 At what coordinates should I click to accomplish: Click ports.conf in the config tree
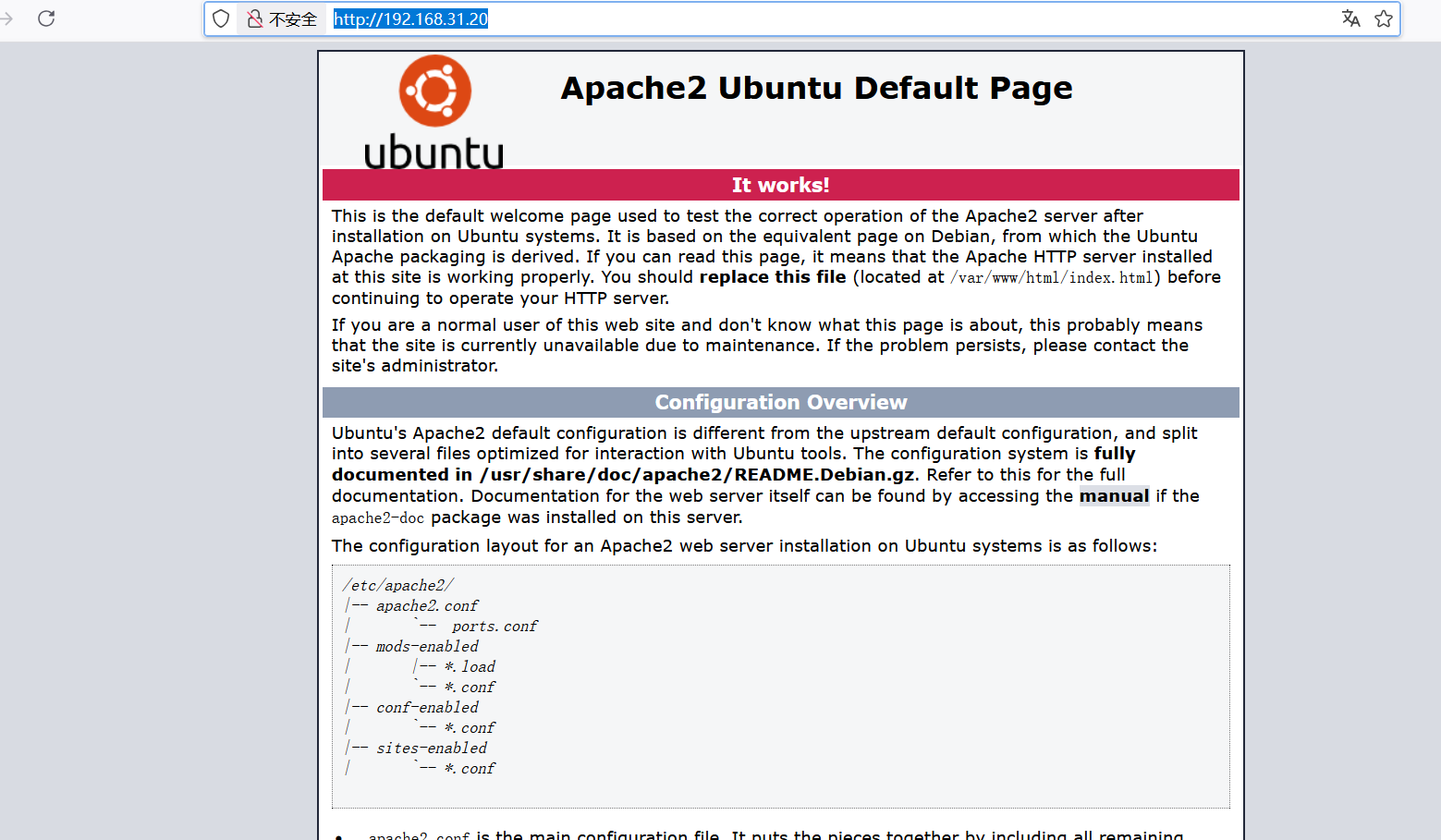[495, 627]
